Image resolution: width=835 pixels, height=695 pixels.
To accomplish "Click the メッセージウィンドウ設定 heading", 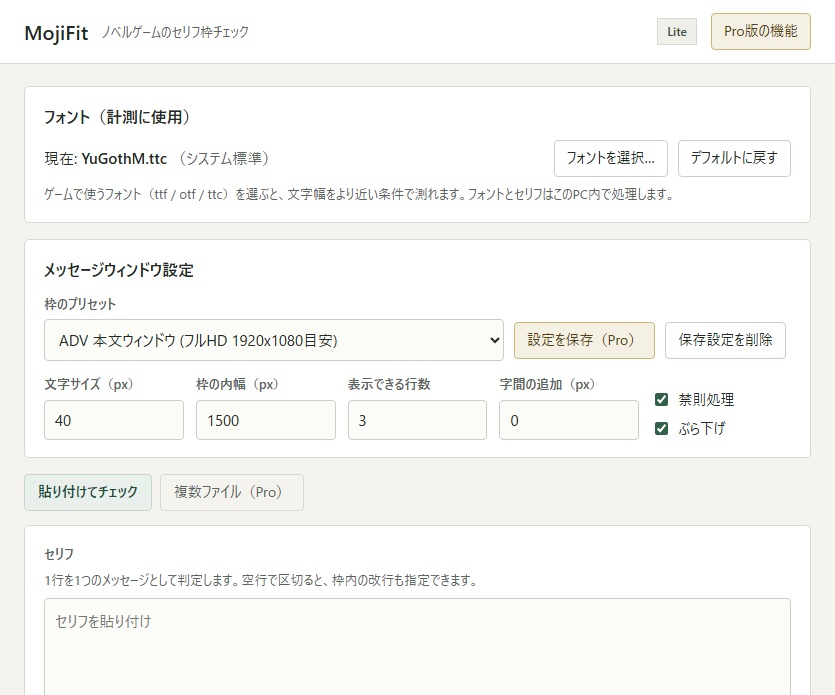I will (118, 270).
